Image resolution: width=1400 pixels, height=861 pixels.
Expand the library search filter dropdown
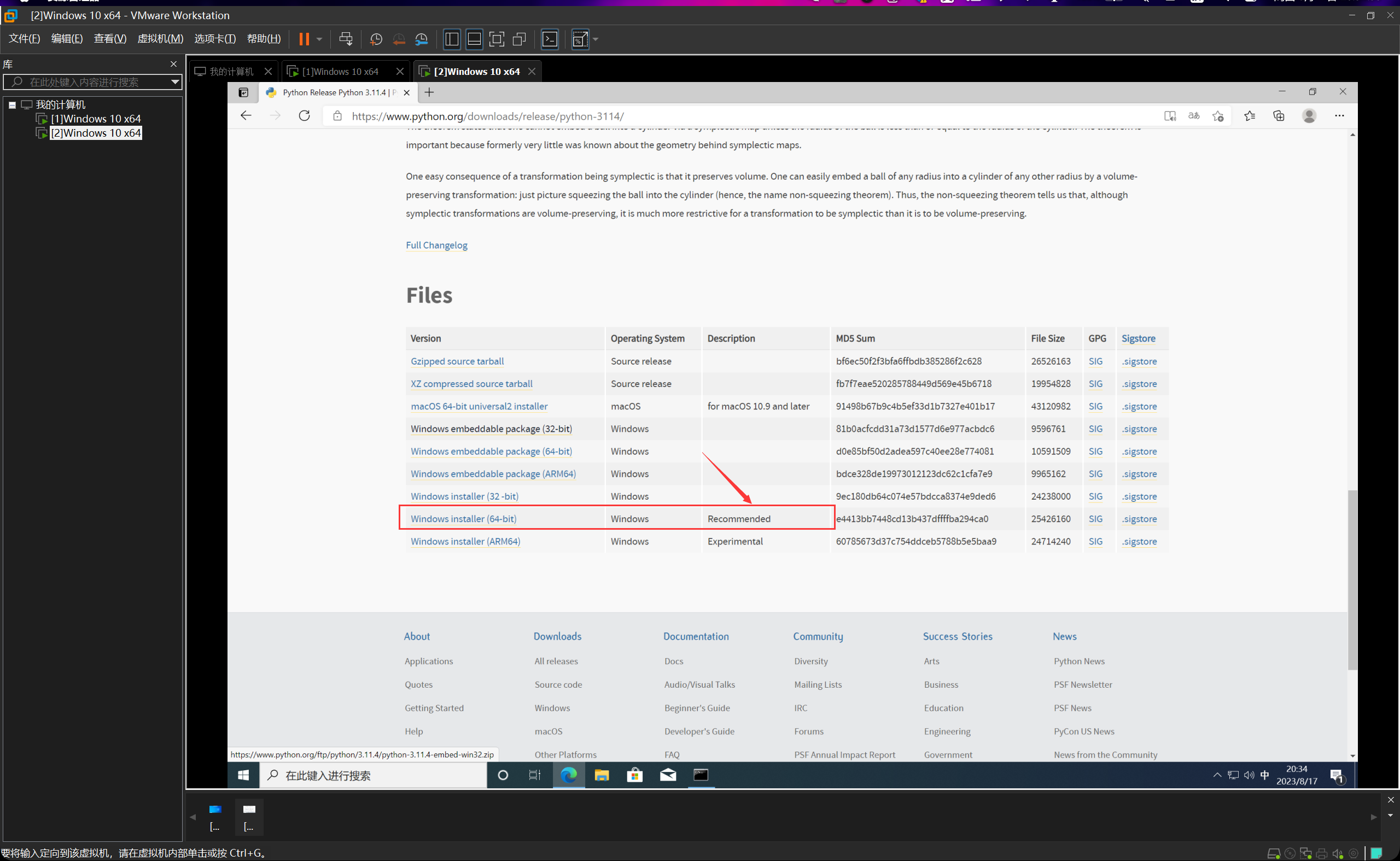click(176, 82)
